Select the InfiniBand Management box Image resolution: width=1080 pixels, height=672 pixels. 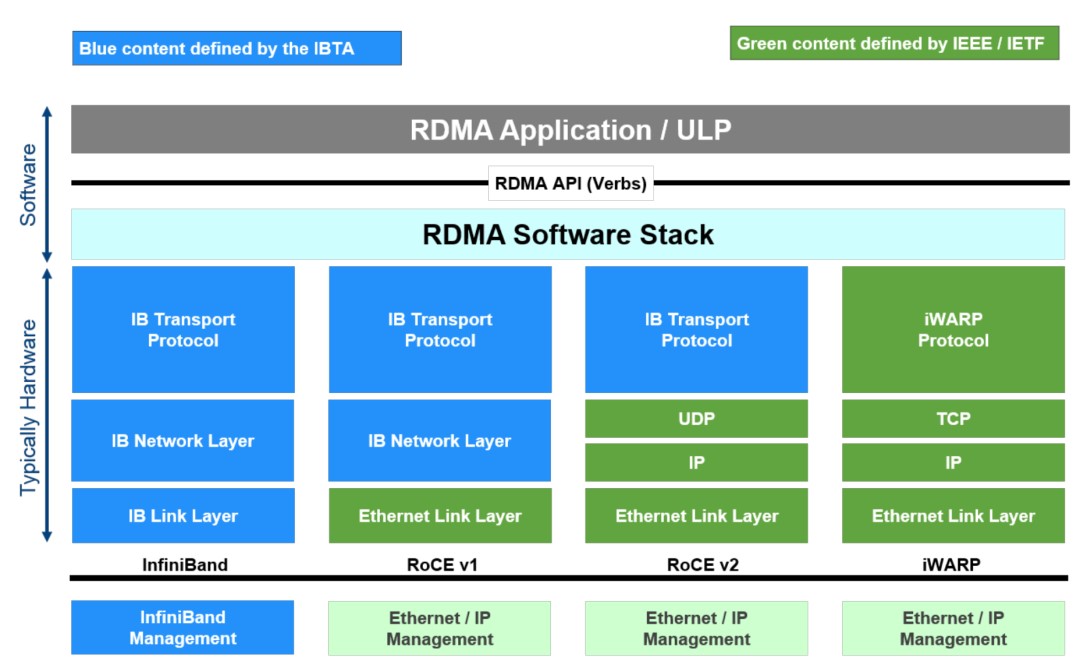(183, 627)
